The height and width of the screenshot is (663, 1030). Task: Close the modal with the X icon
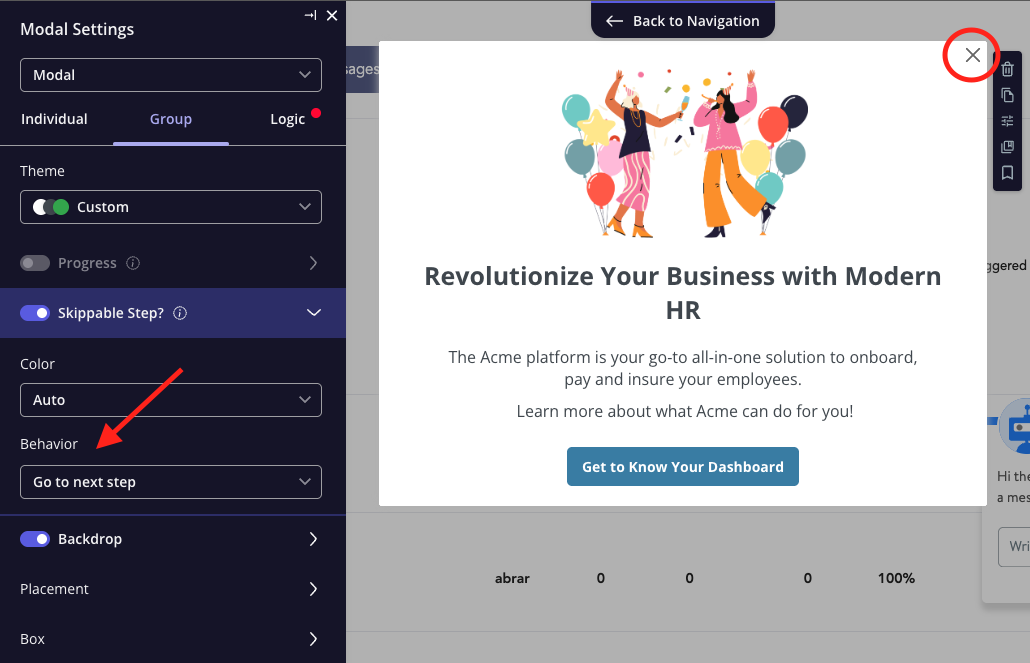973,55
